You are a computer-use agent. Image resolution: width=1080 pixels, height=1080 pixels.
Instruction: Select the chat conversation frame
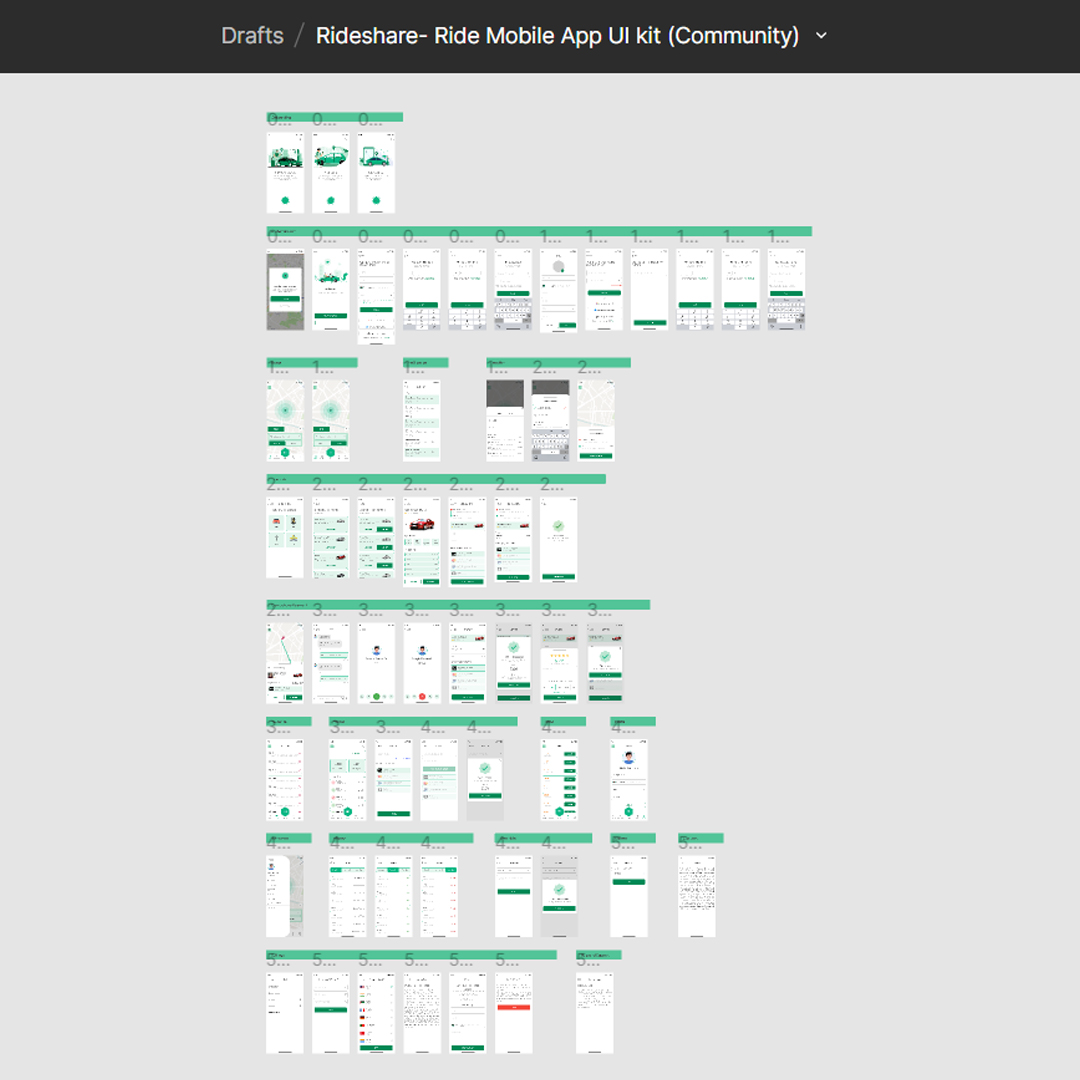[330, 663]
